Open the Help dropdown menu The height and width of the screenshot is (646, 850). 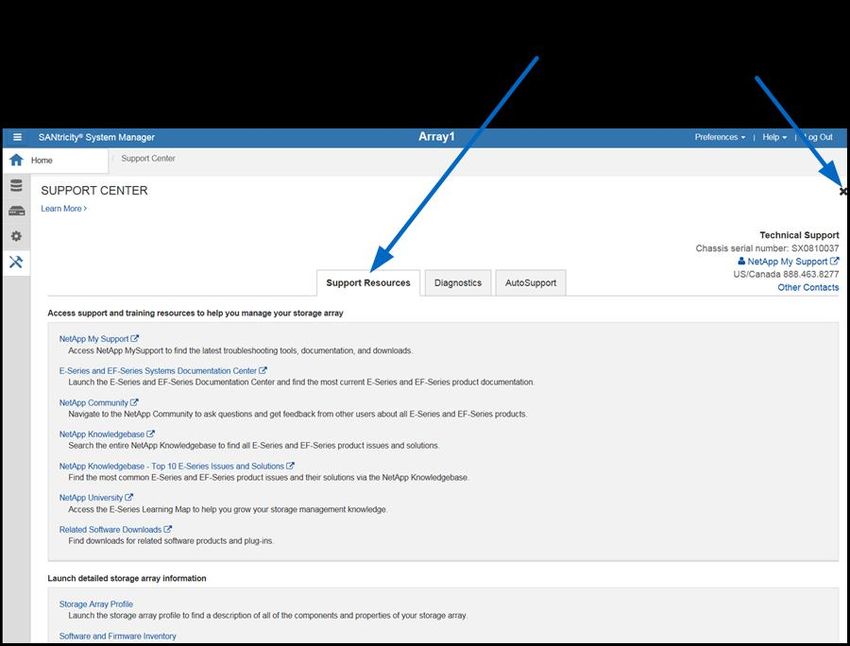(774, 137)
